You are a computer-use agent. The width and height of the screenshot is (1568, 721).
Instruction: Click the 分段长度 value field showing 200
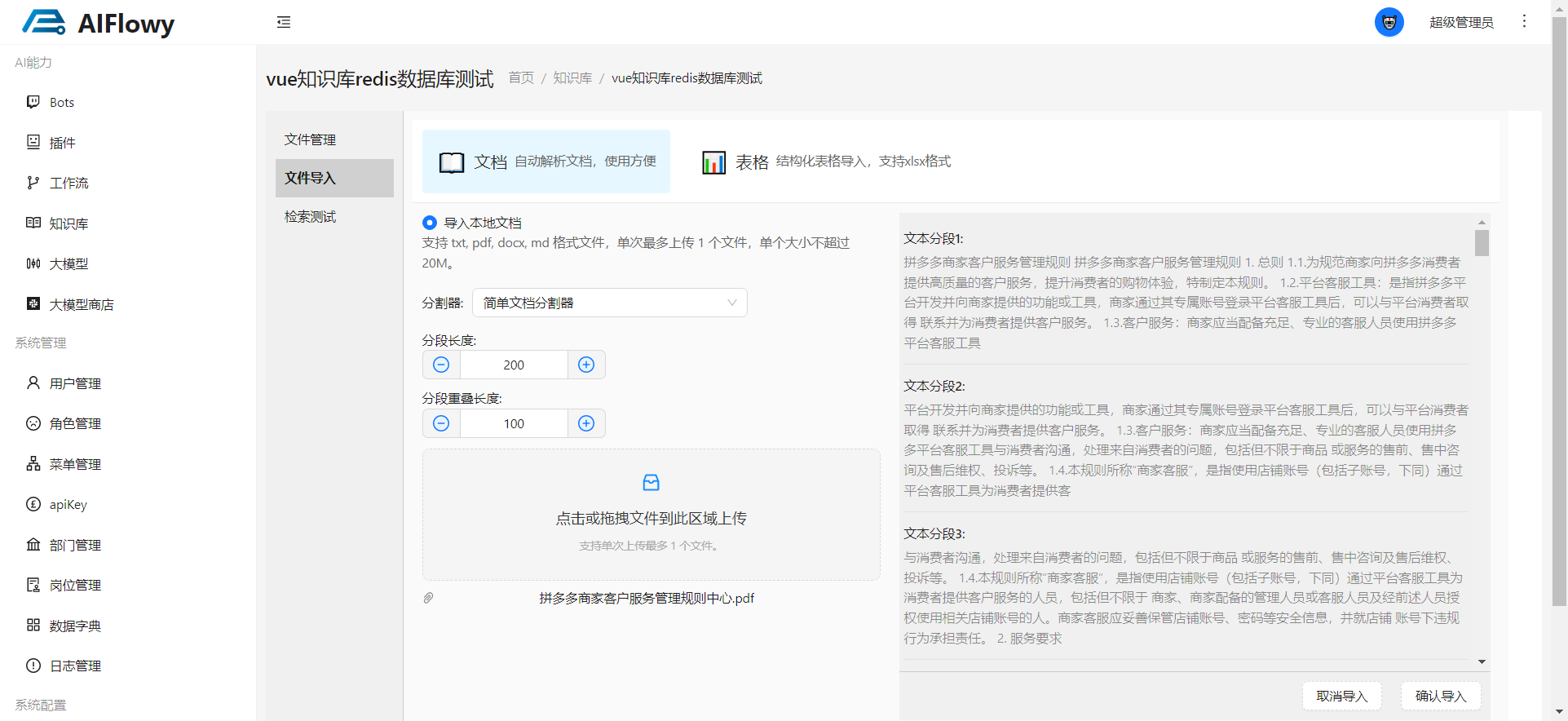coord(514,365)
